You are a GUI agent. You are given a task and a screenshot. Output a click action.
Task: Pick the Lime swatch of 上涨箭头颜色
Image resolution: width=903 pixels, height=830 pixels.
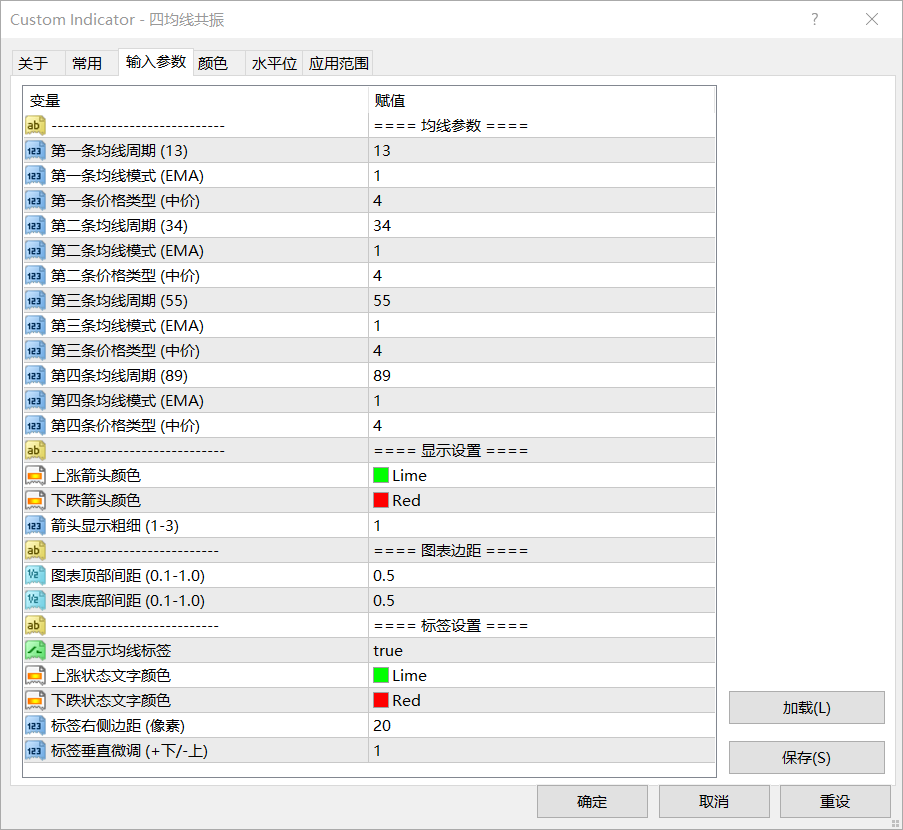pos(381,475)
